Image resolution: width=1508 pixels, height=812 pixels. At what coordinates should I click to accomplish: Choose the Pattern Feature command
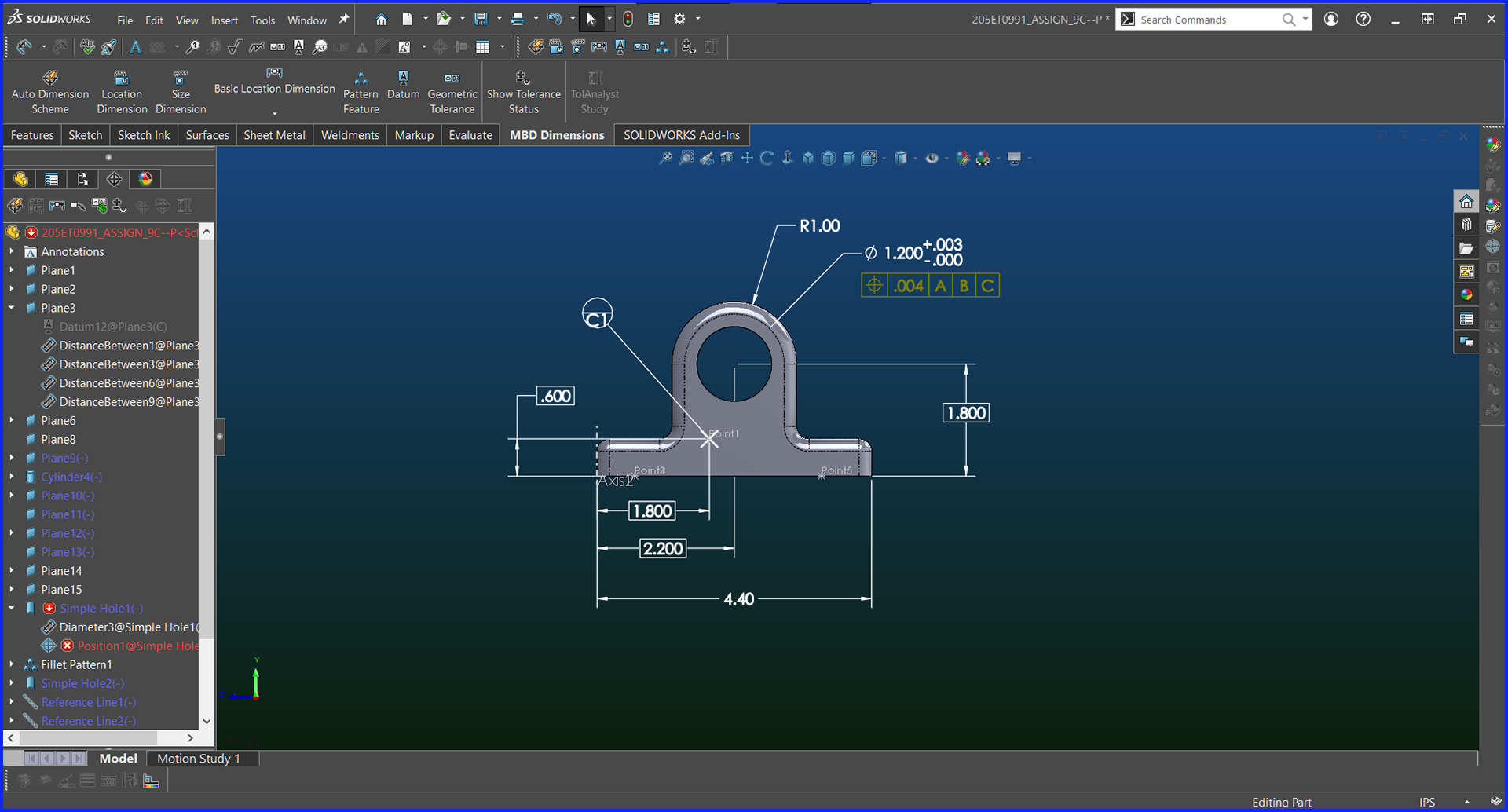[361, 92]
